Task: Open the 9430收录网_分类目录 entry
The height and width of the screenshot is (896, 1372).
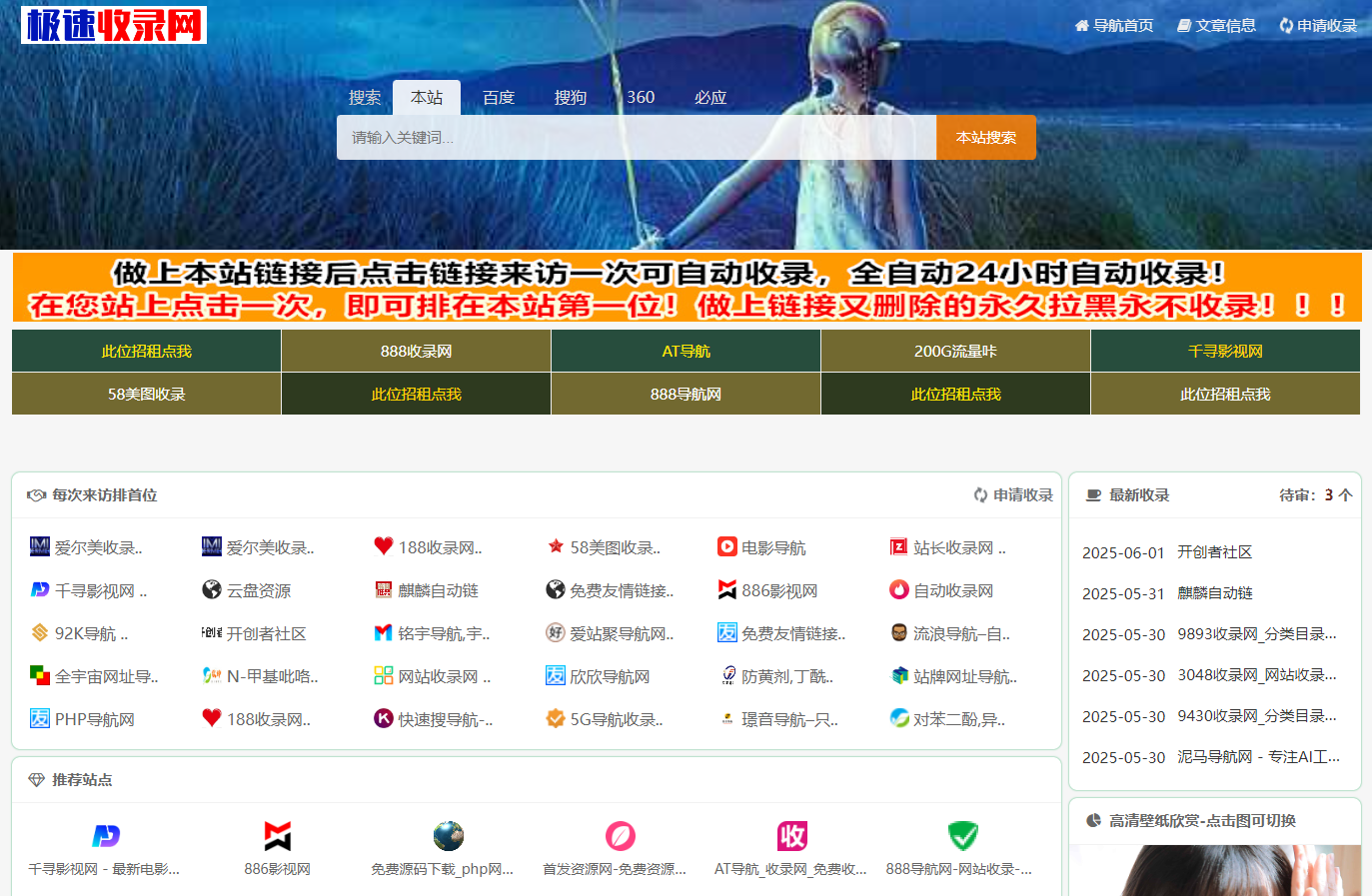Action: tap(1257, 716)
